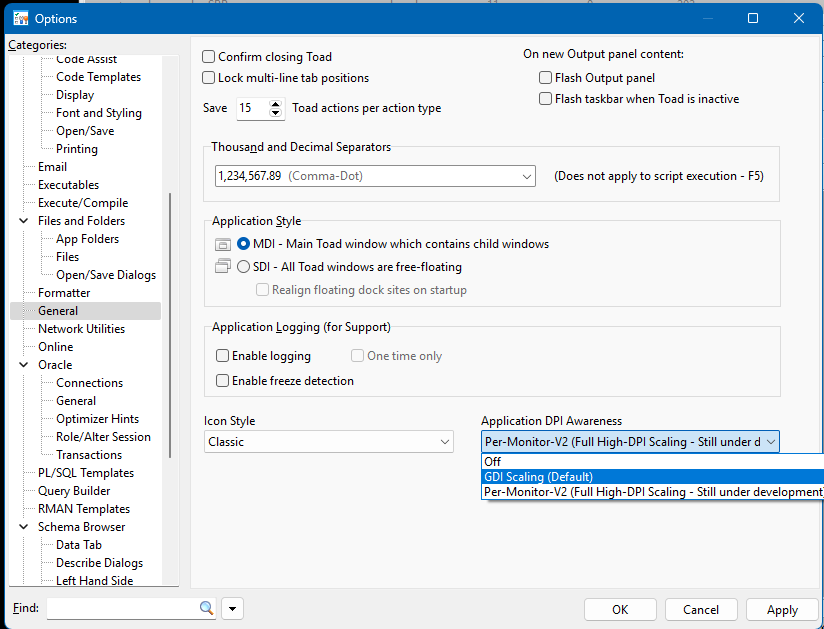824x629 pixels.
Task: Select General under the Oracle node
Action: pos(76,400)
